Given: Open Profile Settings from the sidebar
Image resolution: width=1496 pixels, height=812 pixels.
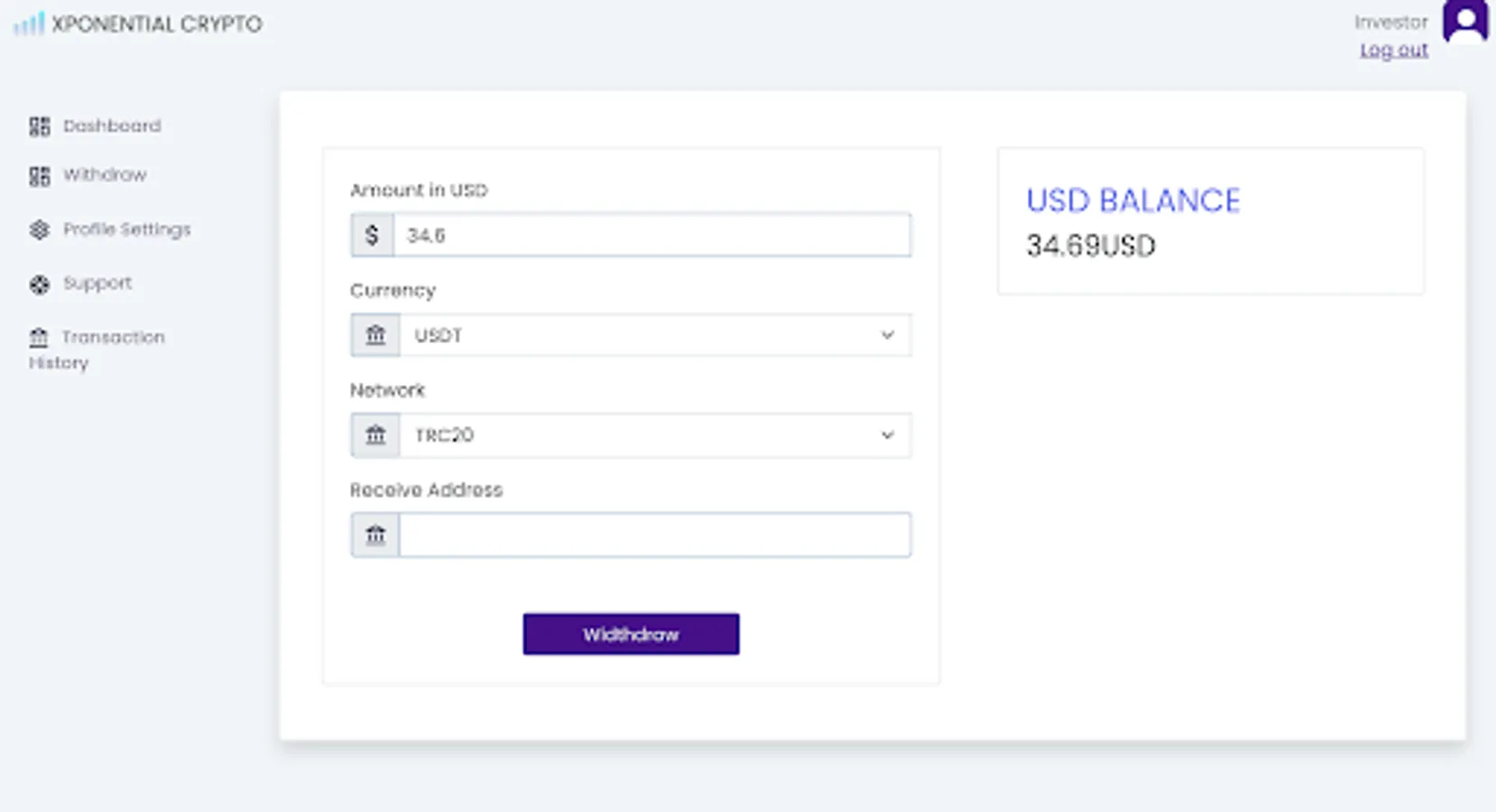Looking at the screenshot, I should (126, 230).
